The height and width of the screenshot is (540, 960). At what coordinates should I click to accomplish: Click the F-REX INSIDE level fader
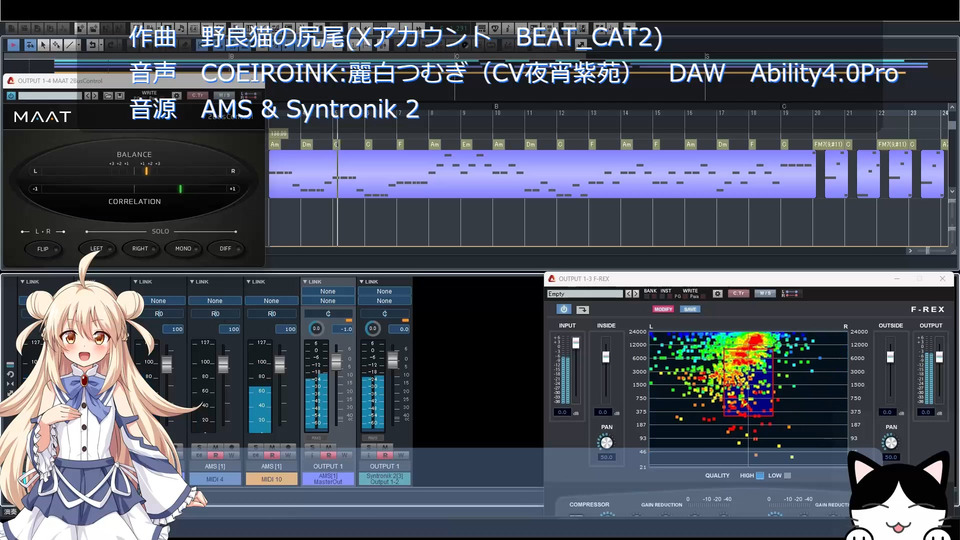[606, 357]
